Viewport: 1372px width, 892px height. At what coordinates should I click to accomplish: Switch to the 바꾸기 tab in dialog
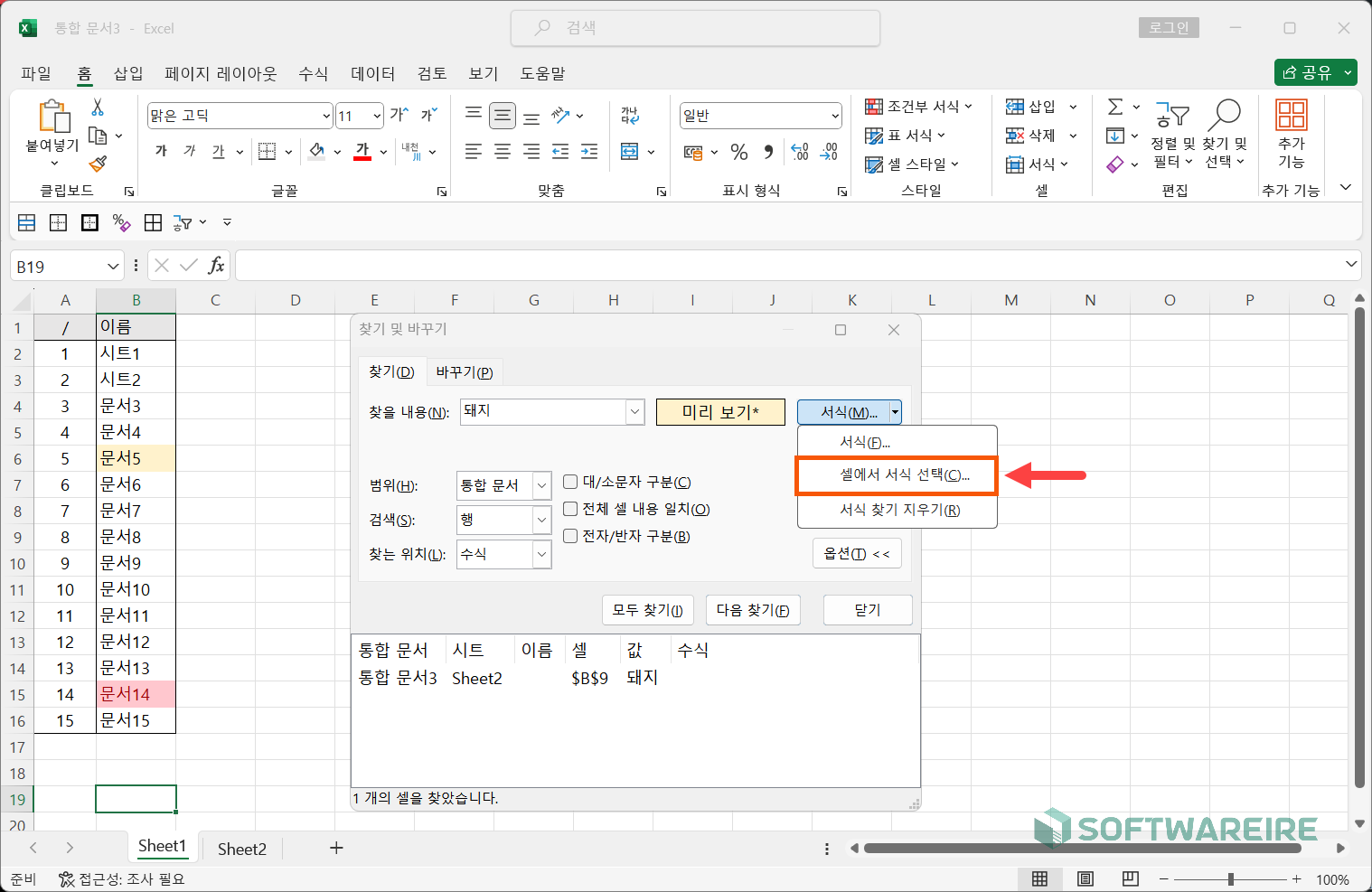(465, 372)
